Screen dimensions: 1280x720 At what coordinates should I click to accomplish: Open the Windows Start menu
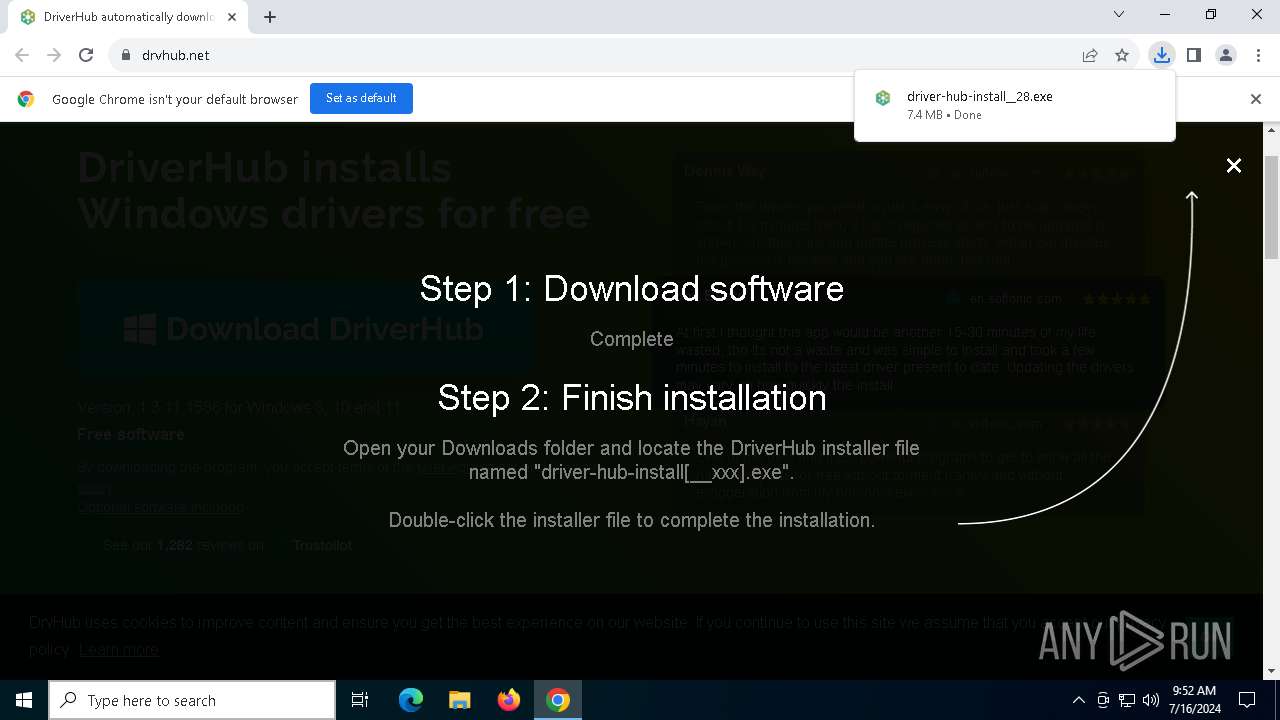tap(24, 700)
